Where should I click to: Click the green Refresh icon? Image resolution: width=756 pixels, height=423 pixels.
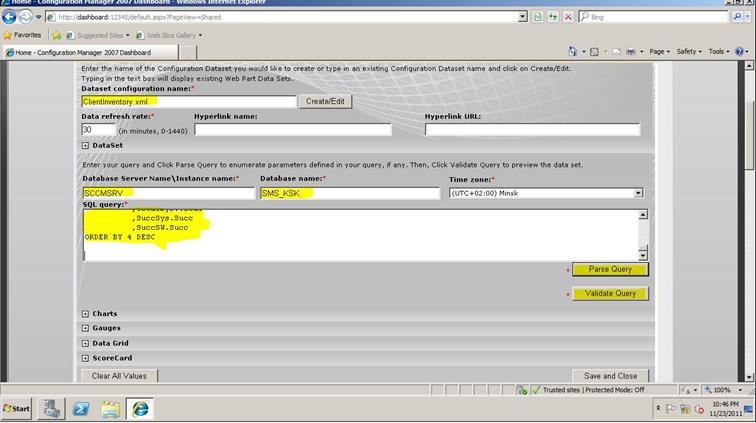[x=553, y=17]
